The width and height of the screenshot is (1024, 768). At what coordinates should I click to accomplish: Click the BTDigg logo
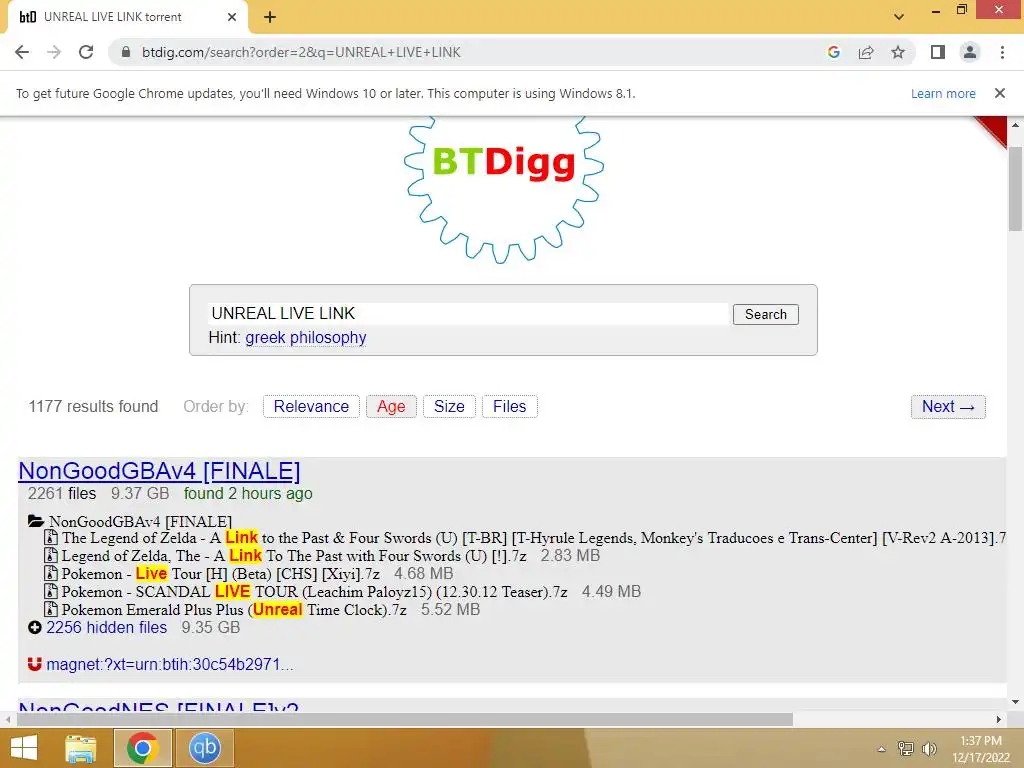click(504, 189)
